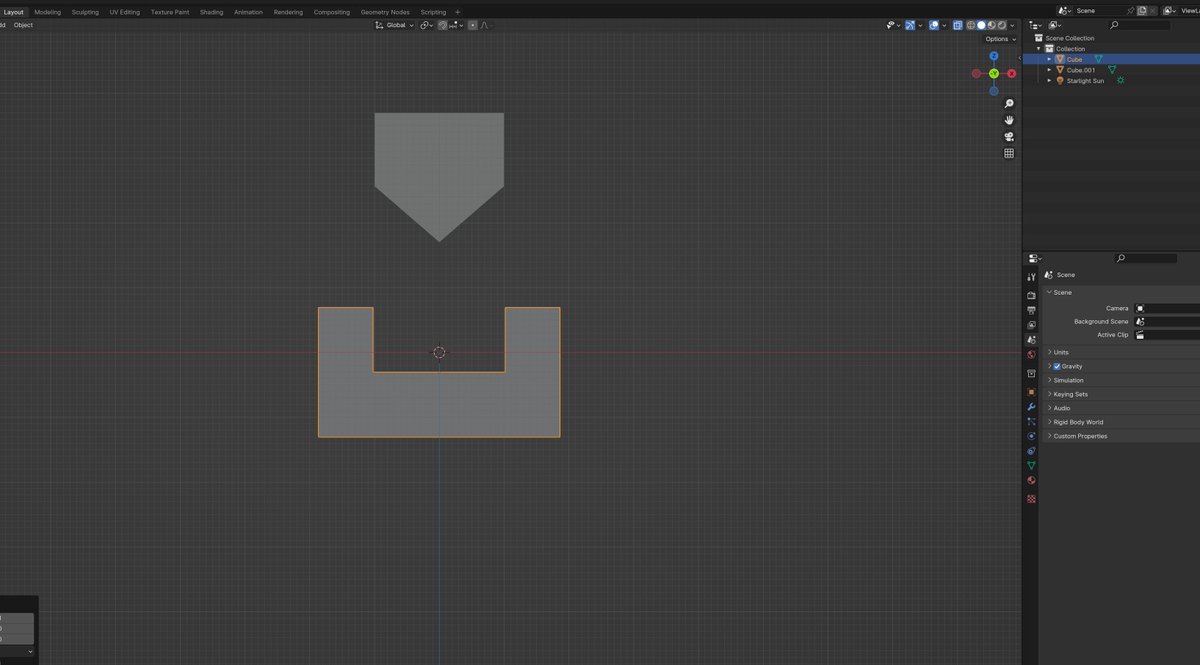
Task: Click the blue Z axis gizmo ball
Action: (x=994, y=57)
